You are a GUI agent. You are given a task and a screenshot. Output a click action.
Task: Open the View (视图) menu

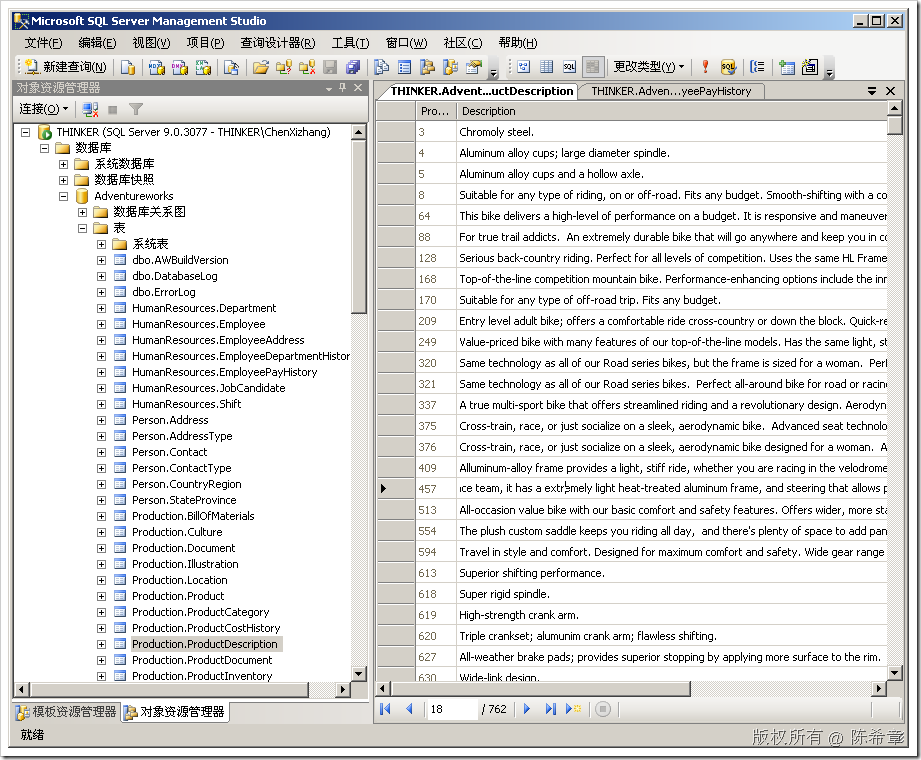tap(151, 43)
